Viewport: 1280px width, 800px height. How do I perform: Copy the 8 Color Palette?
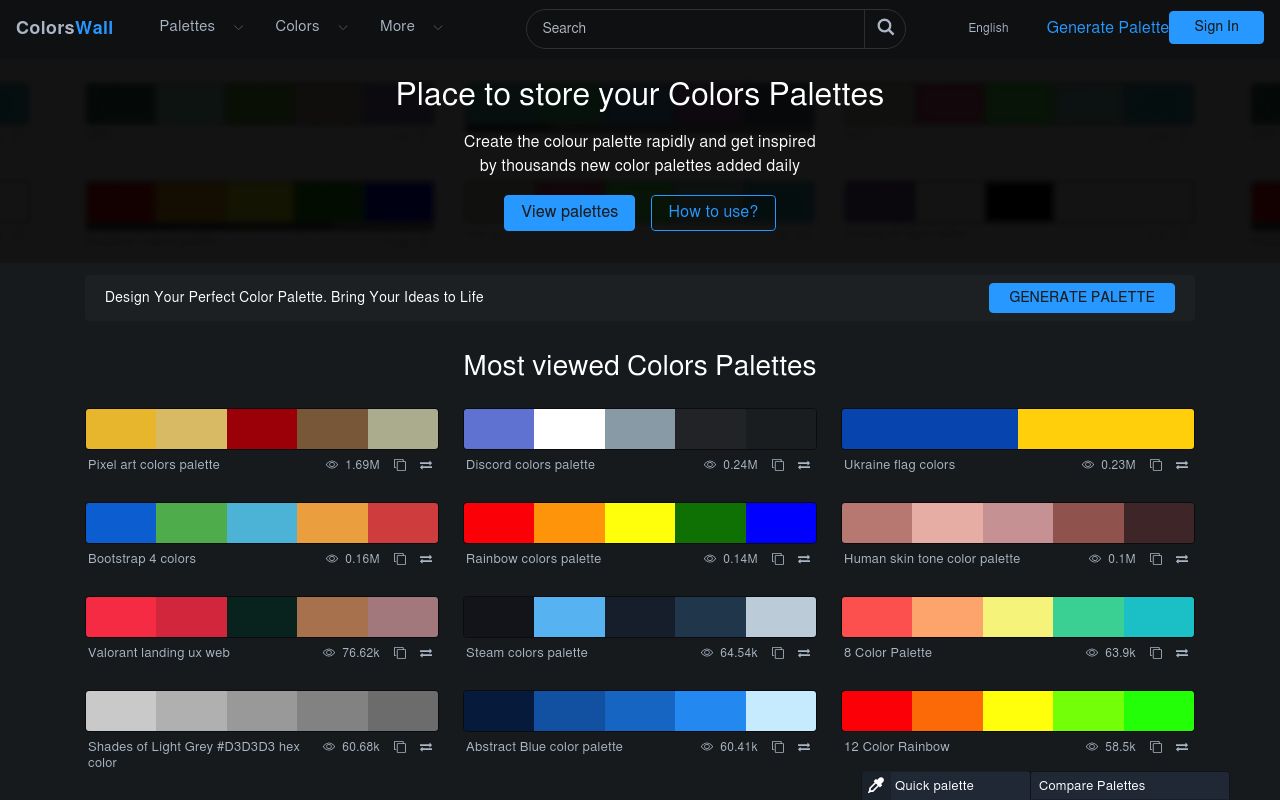pos(1156,653)
